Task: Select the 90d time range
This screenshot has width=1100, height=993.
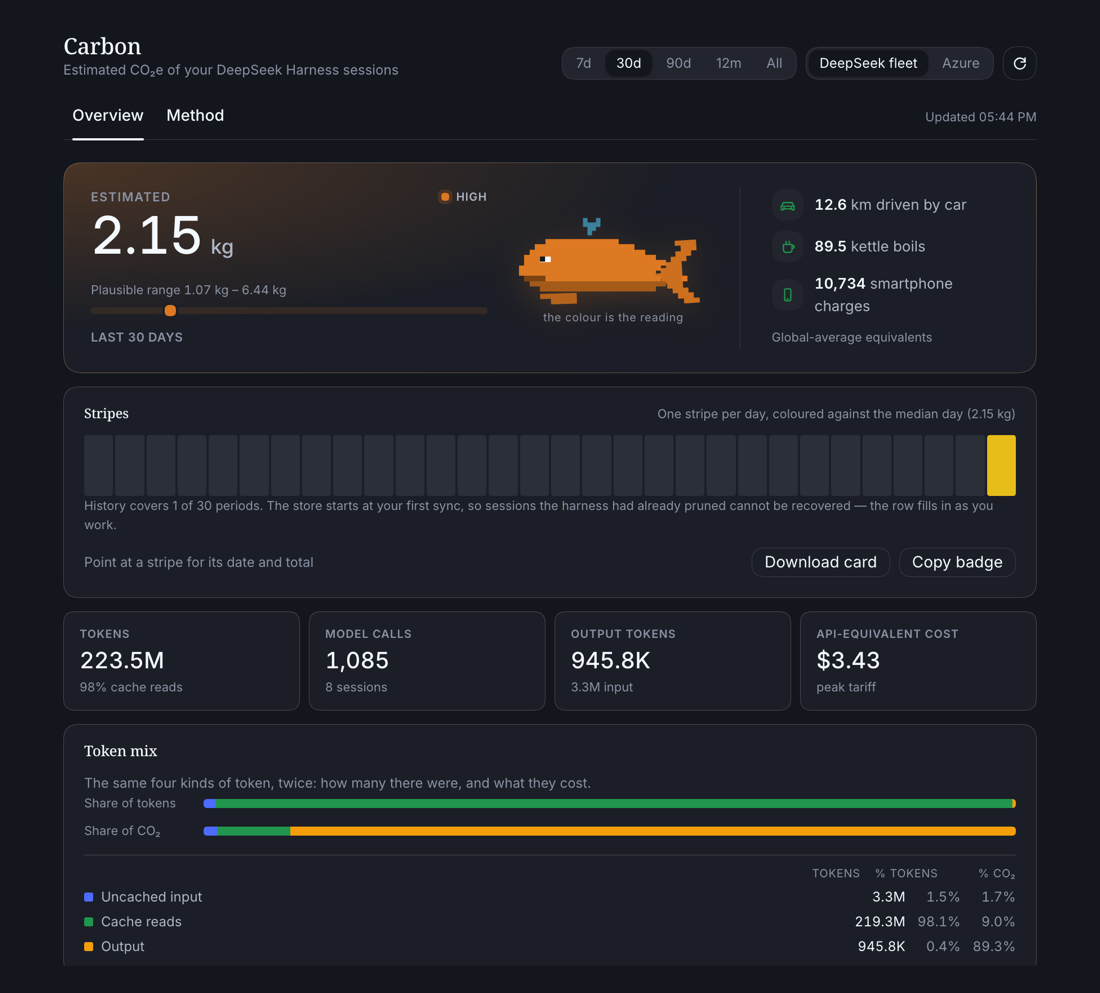Action: click(678, 63)
